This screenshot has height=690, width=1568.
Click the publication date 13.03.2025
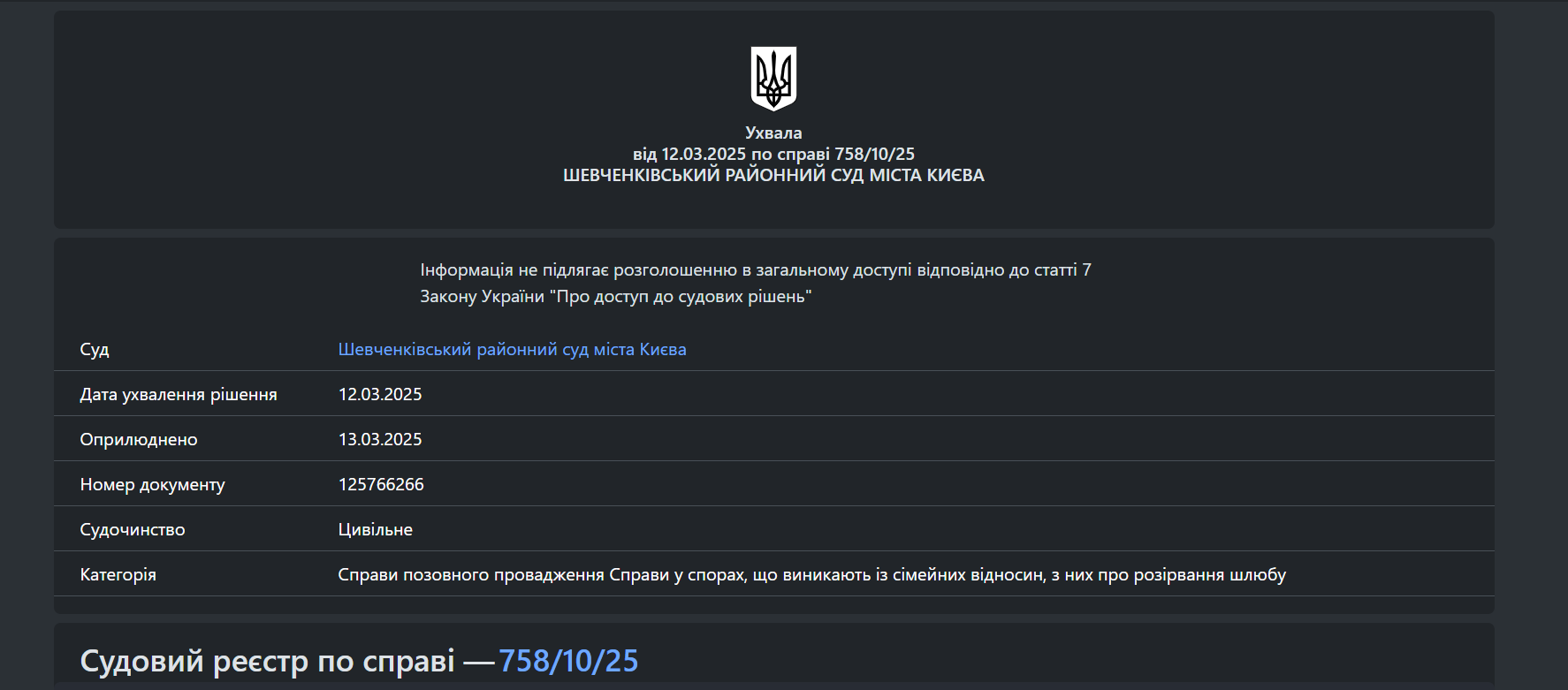pyautogui.click(x=380, y=439)
